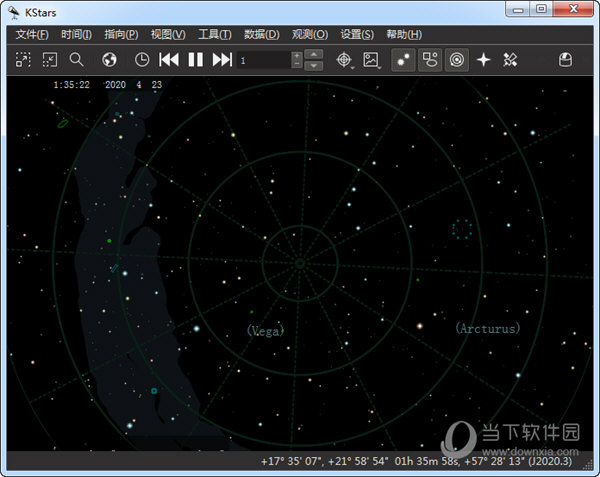The height and width of the screenshot is (477, 600).
Task: Open the FOV crosshair symbol dropdown
Action: [x=345, y=60]
